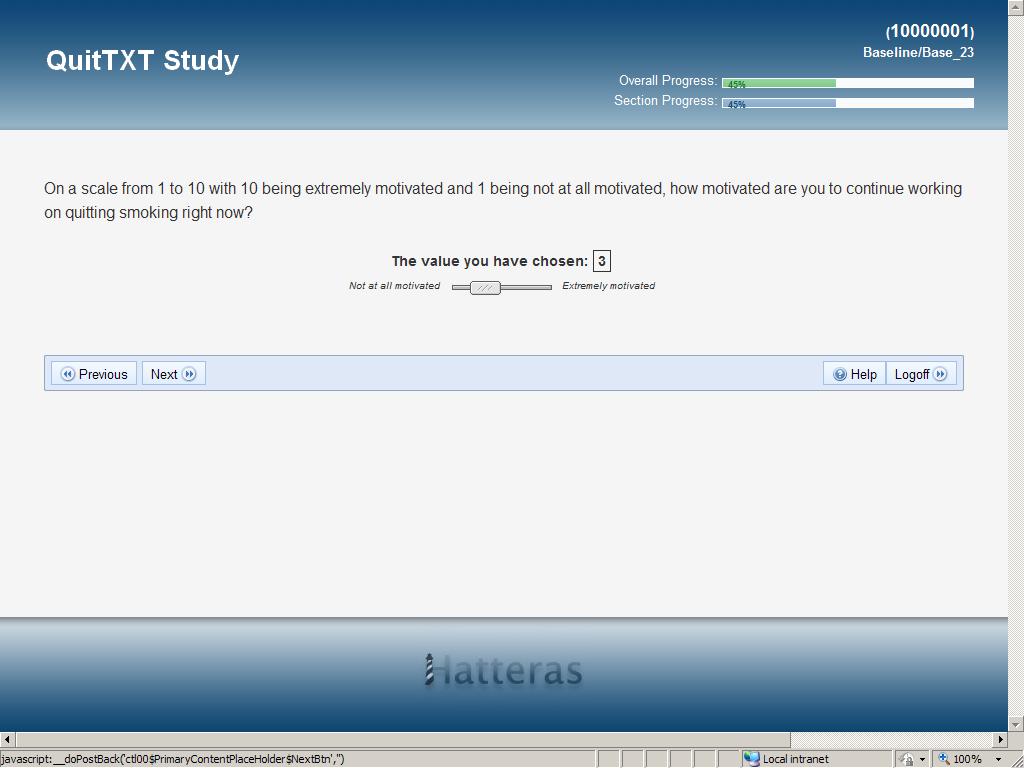This screenshot has height=768, width=1024.
Task: Click the Hatteras logo in footer
Action: pyautogui.click(x=503, y=671)
